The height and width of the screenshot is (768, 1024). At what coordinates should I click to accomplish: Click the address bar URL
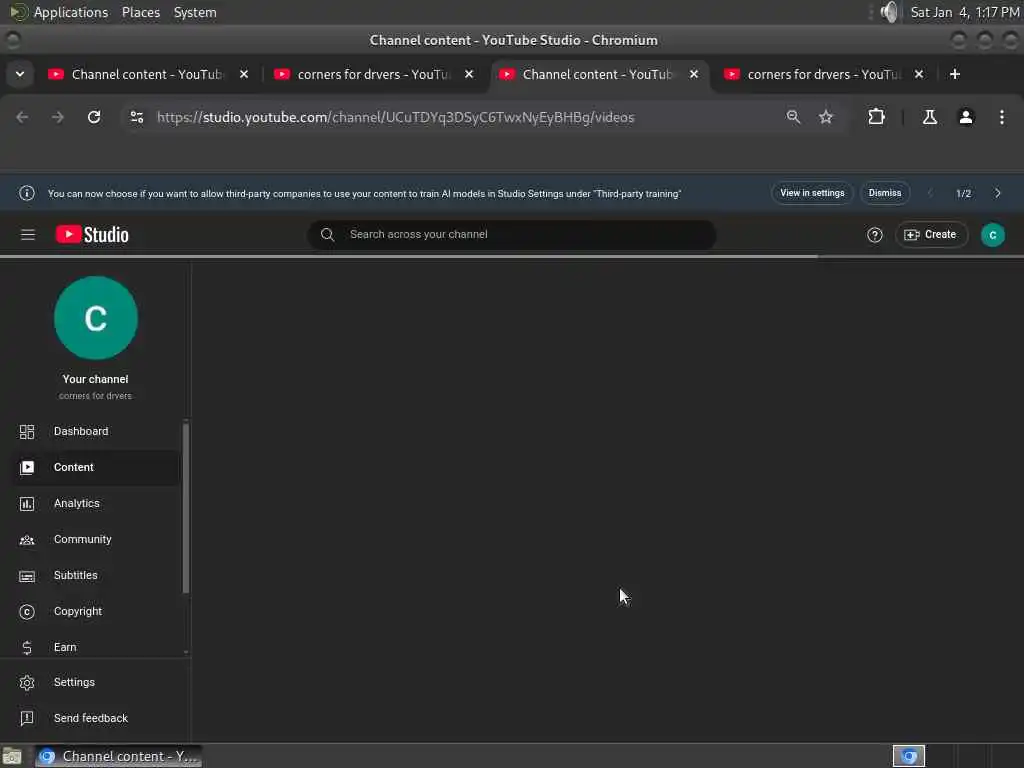(x=396, y=118)
